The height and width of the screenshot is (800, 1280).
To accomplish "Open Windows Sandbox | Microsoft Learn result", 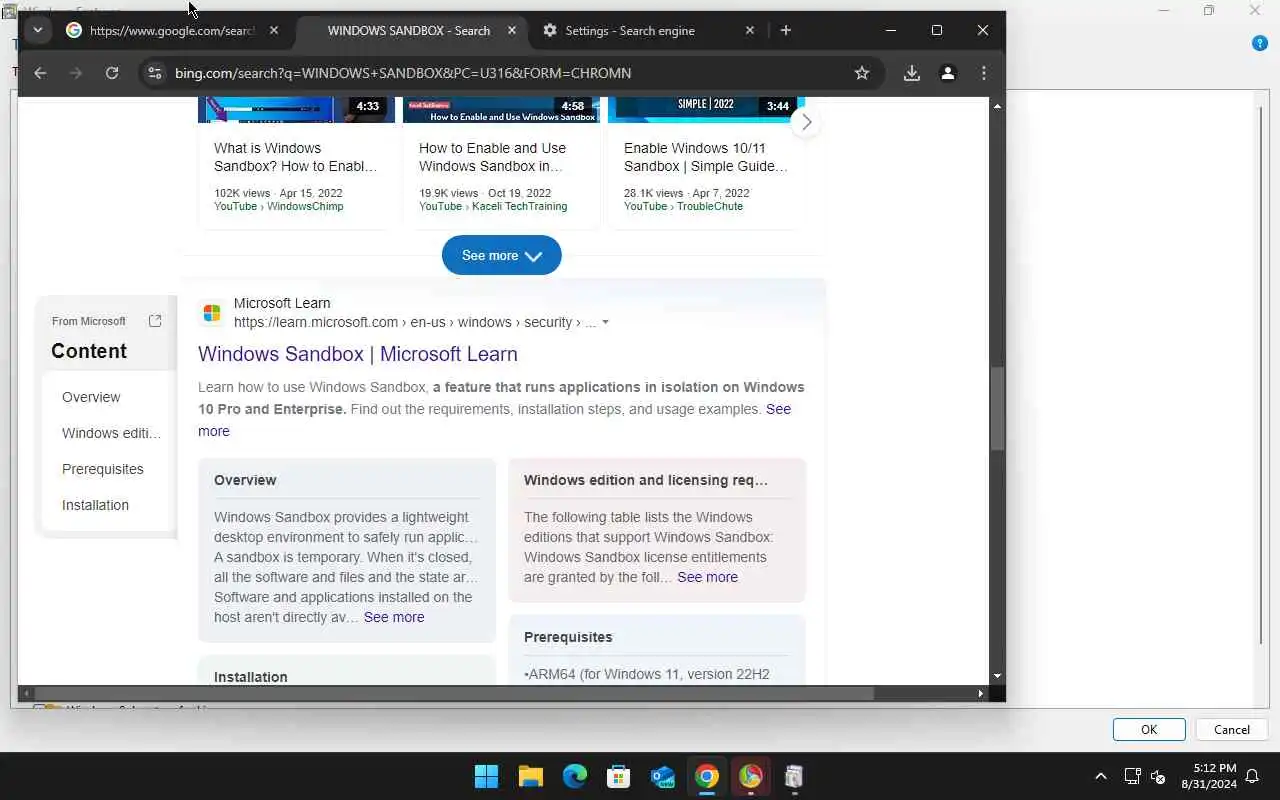I will [358, 354].
